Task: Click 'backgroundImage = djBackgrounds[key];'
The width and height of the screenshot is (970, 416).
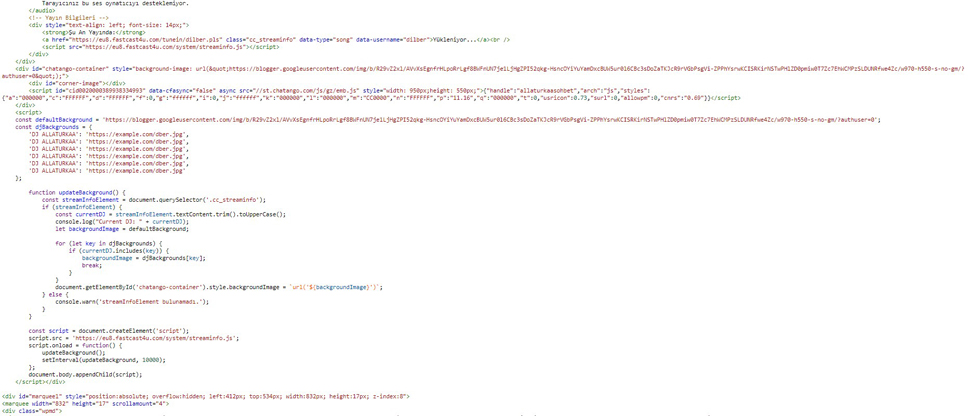Action: point(144,258)
